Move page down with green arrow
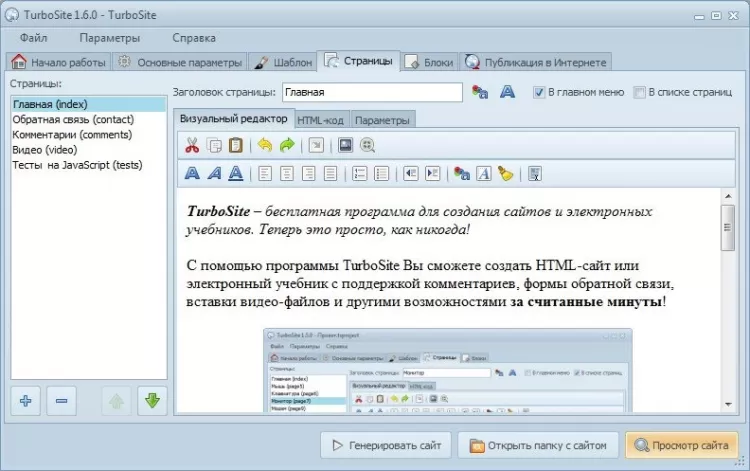The height and width of the screenshot is (471, 750). coord(152,401)
